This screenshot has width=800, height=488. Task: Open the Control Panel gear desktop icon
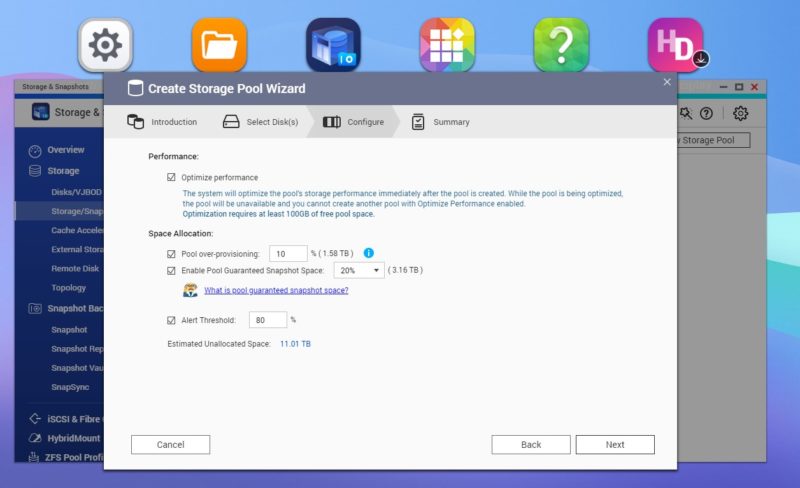105,45
